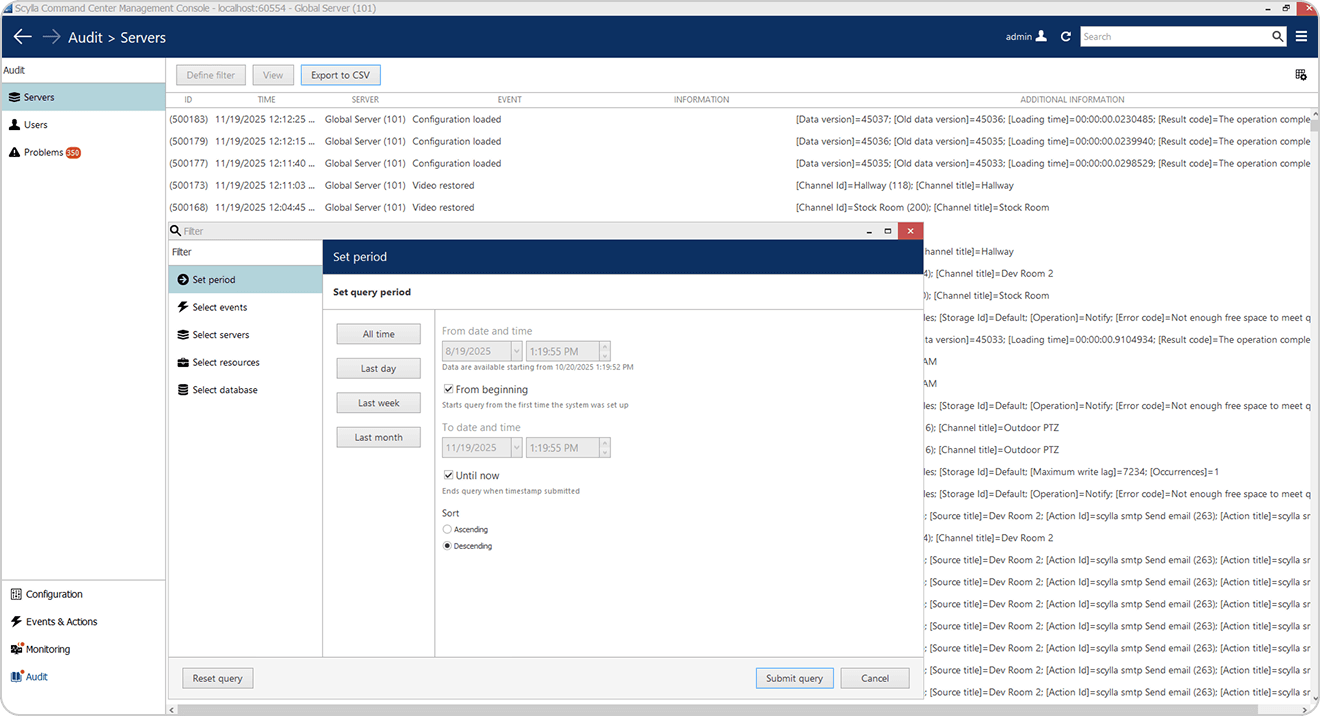Click Export to CSV button

coord(340,75)
